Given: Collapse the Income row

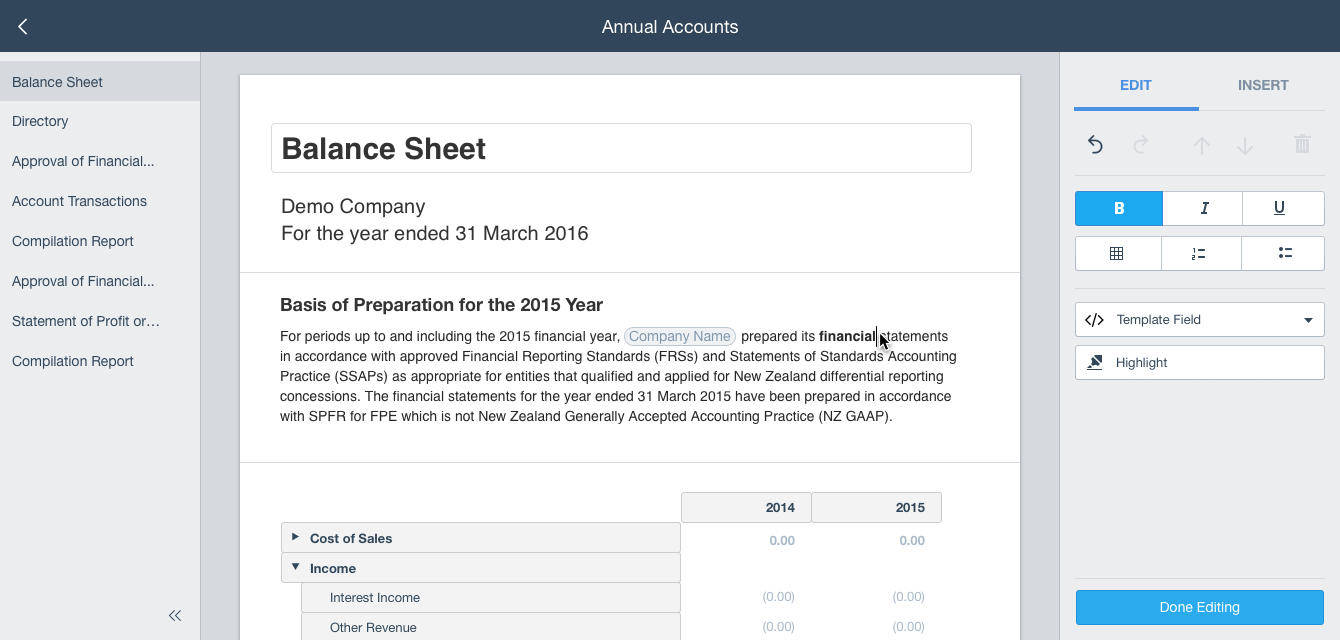Looking at the screenshot, I should (x=295, y=567).
